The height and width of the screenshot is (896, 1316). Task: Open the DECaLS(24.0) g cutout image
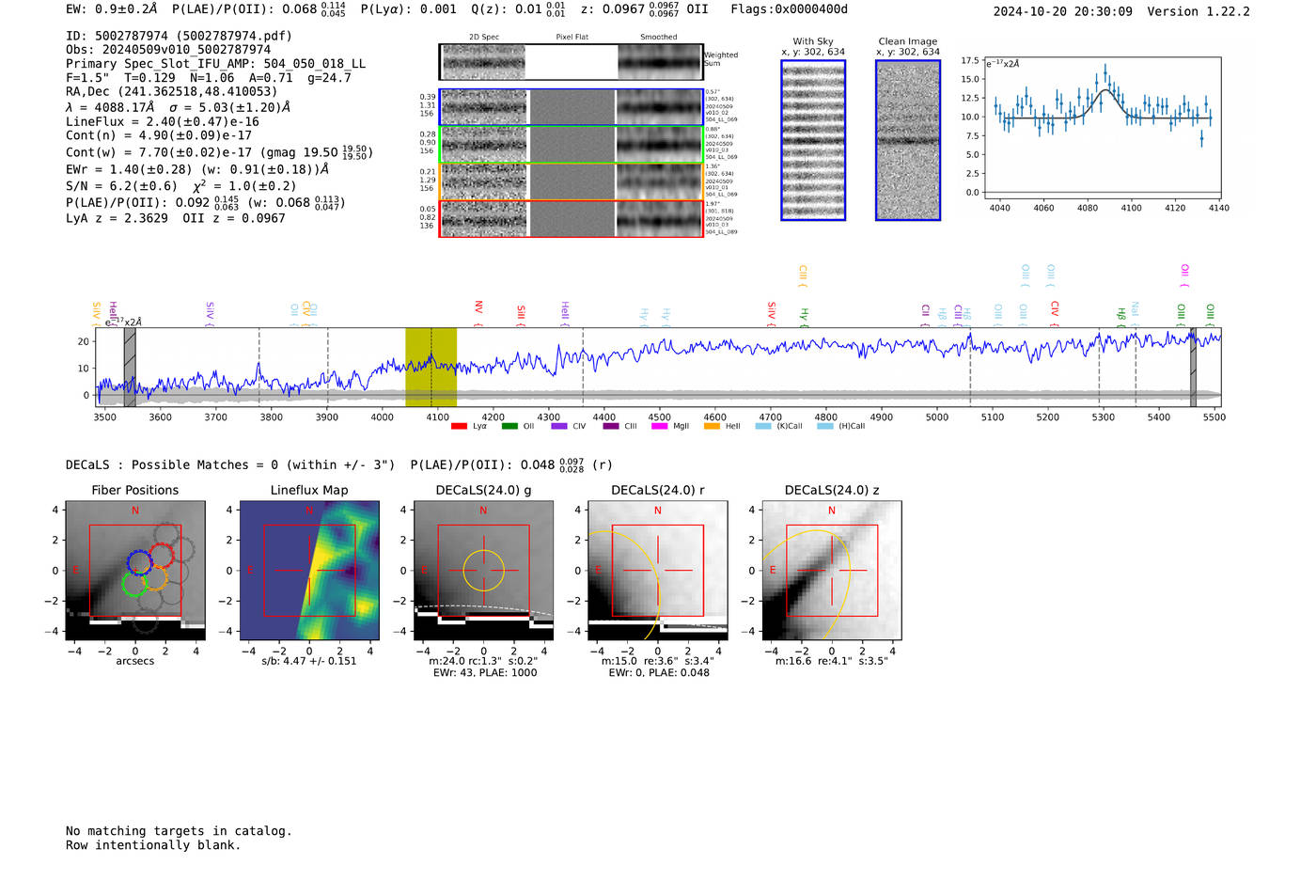point(483,571)
